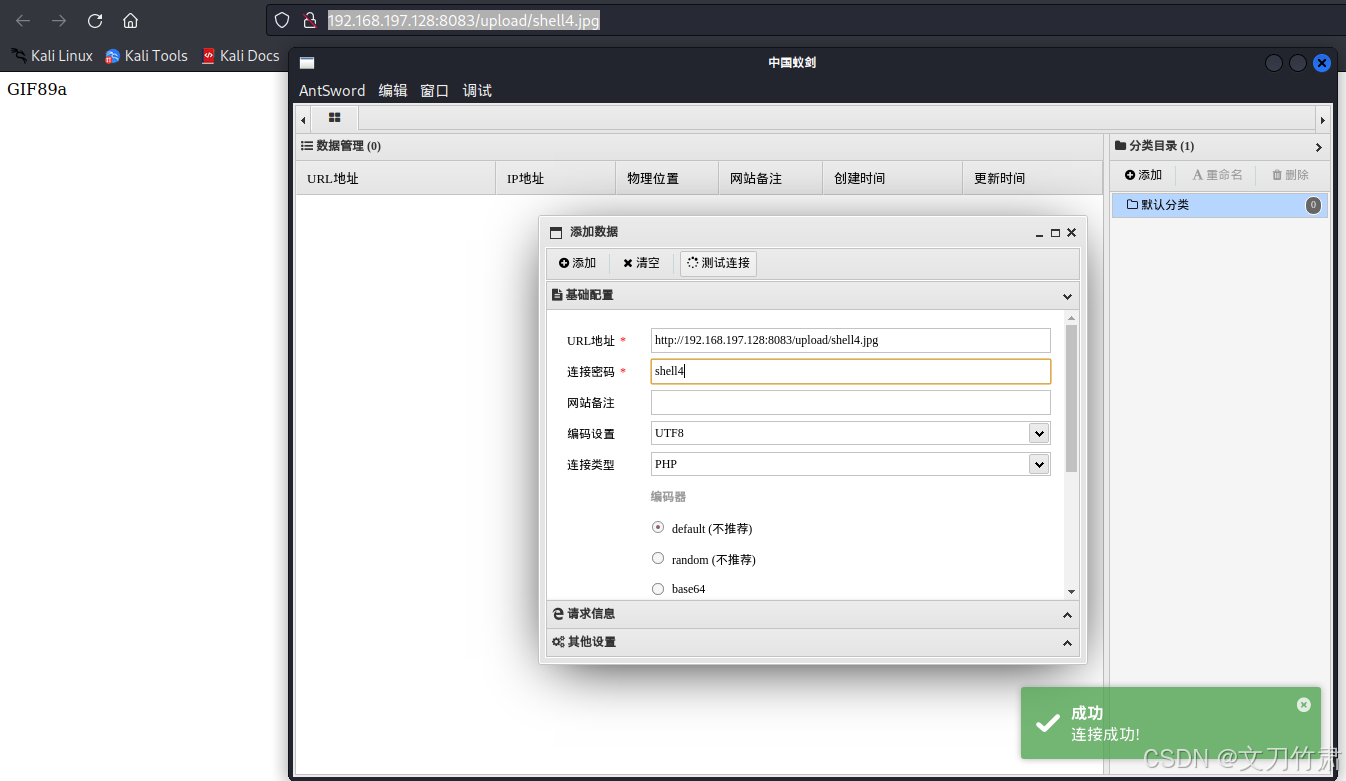
Task: Dismiss the 连接成功 notification
Action: tap(1303, 704)
